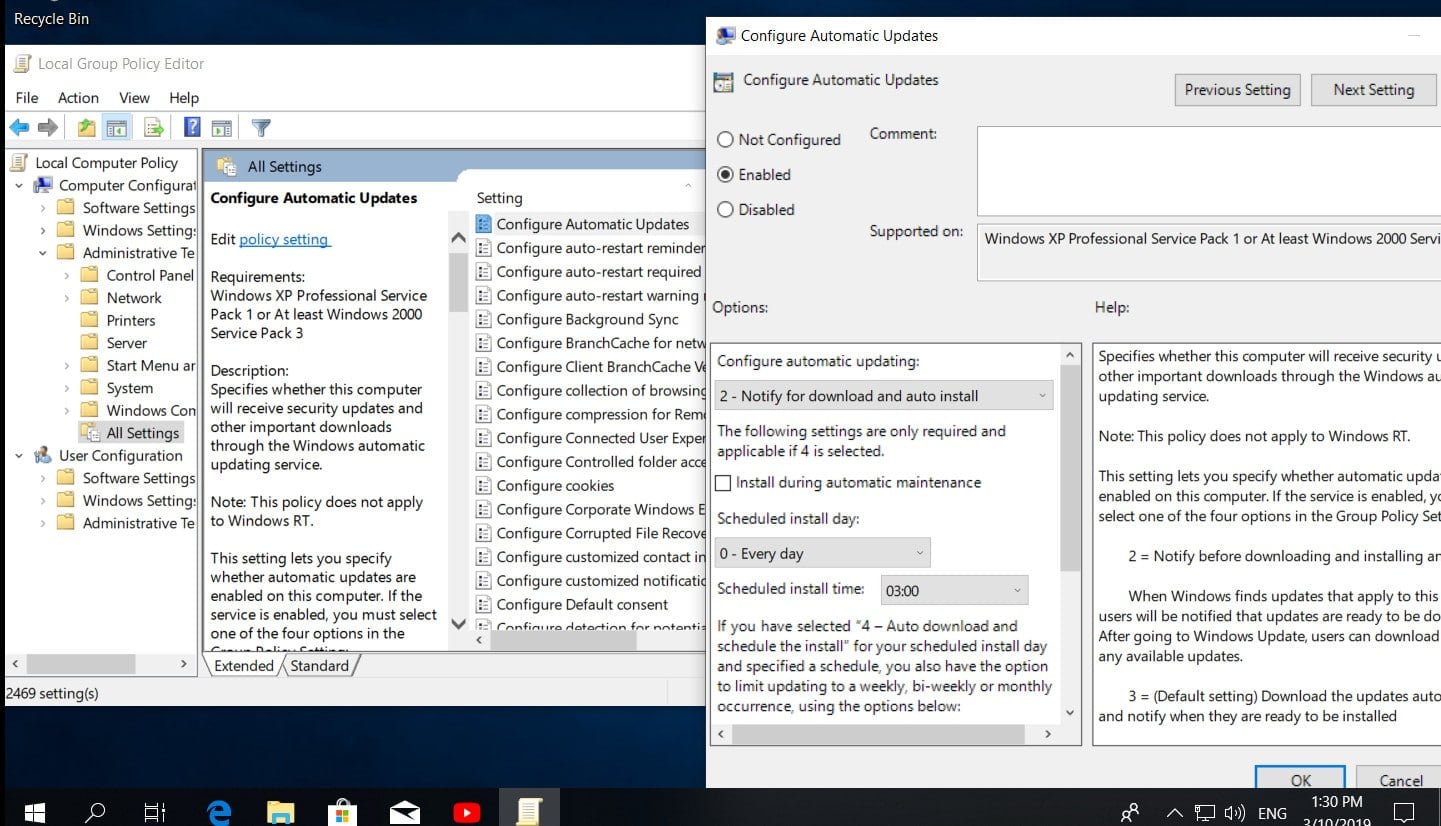Select Configure Controlled folder access row

point(589,461)
